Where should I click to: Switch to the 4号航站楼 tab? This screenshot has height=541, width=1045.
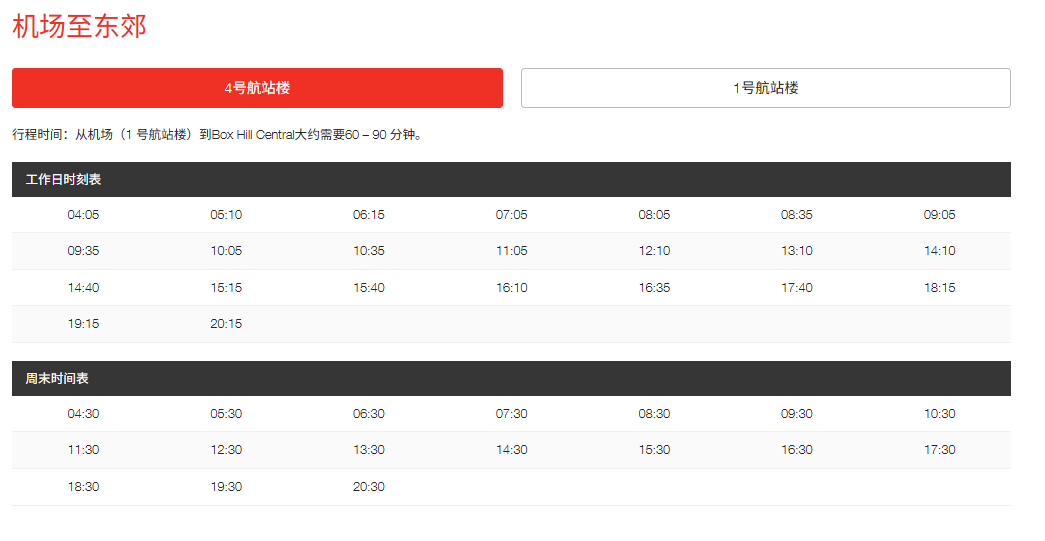[x=257, y=88]
